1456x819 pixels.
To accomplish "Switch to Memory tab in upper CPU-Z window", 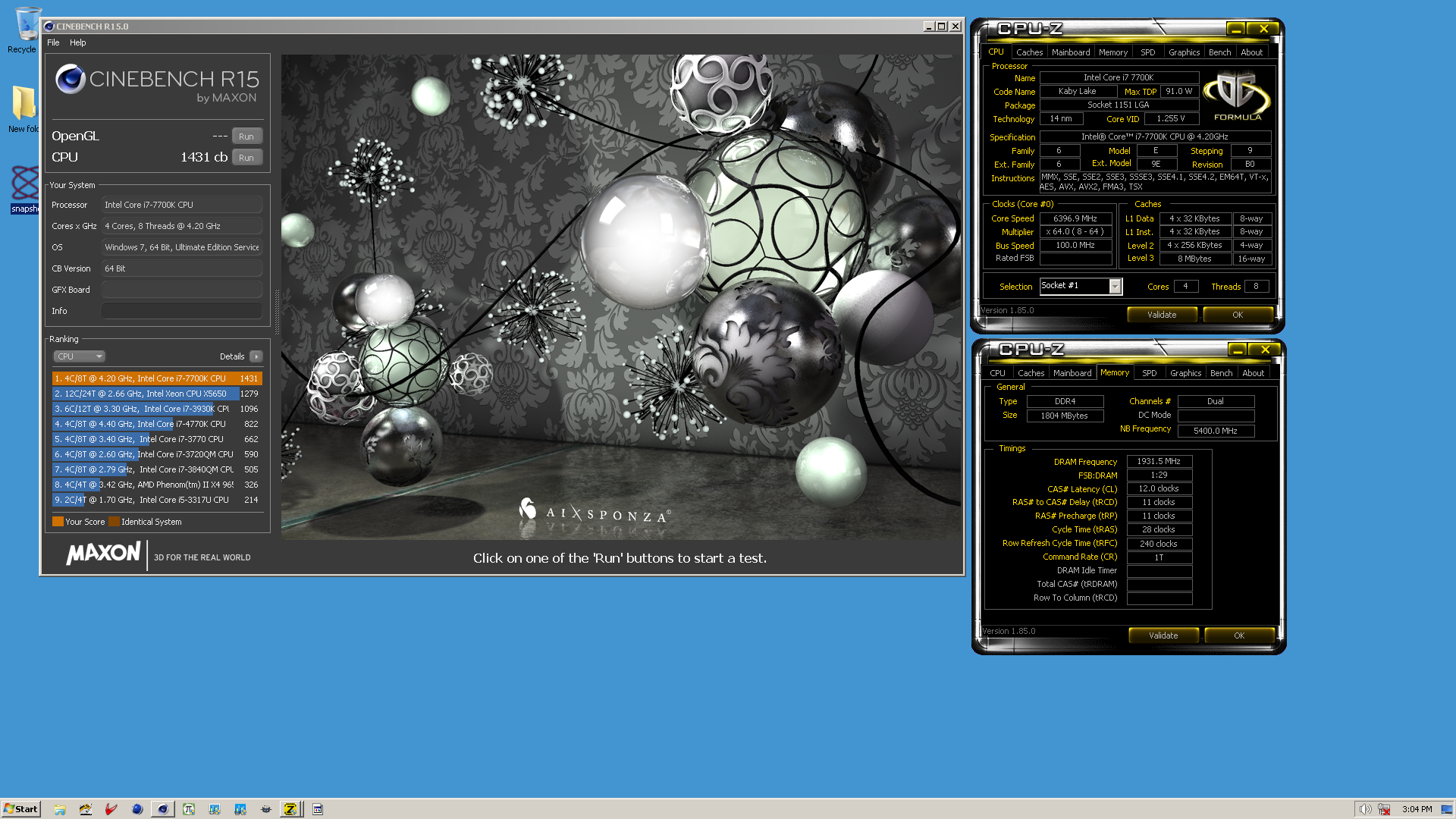I will 1112,52.
